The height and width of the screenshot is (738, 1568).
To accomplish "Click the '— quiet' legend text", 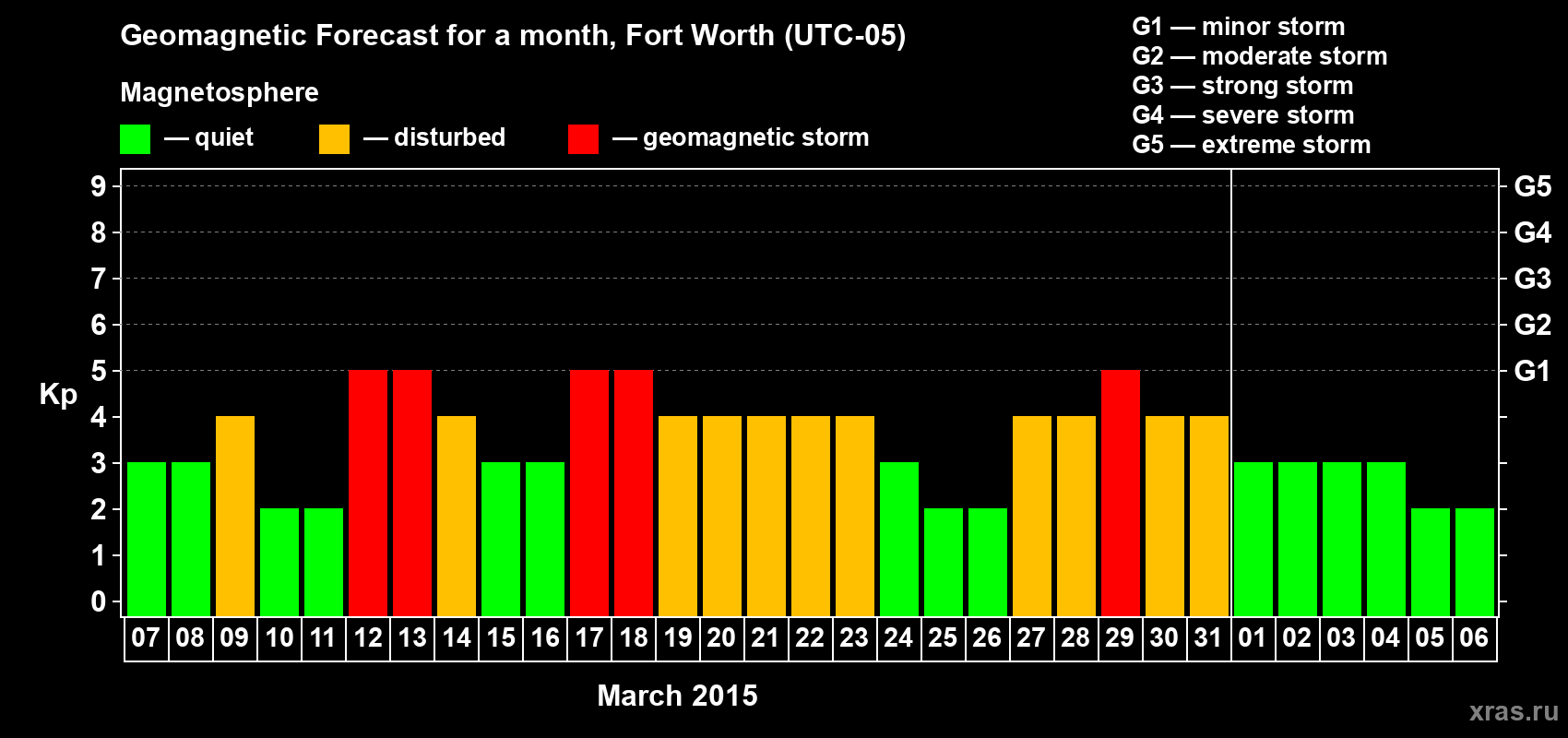I will click(208, 138).
